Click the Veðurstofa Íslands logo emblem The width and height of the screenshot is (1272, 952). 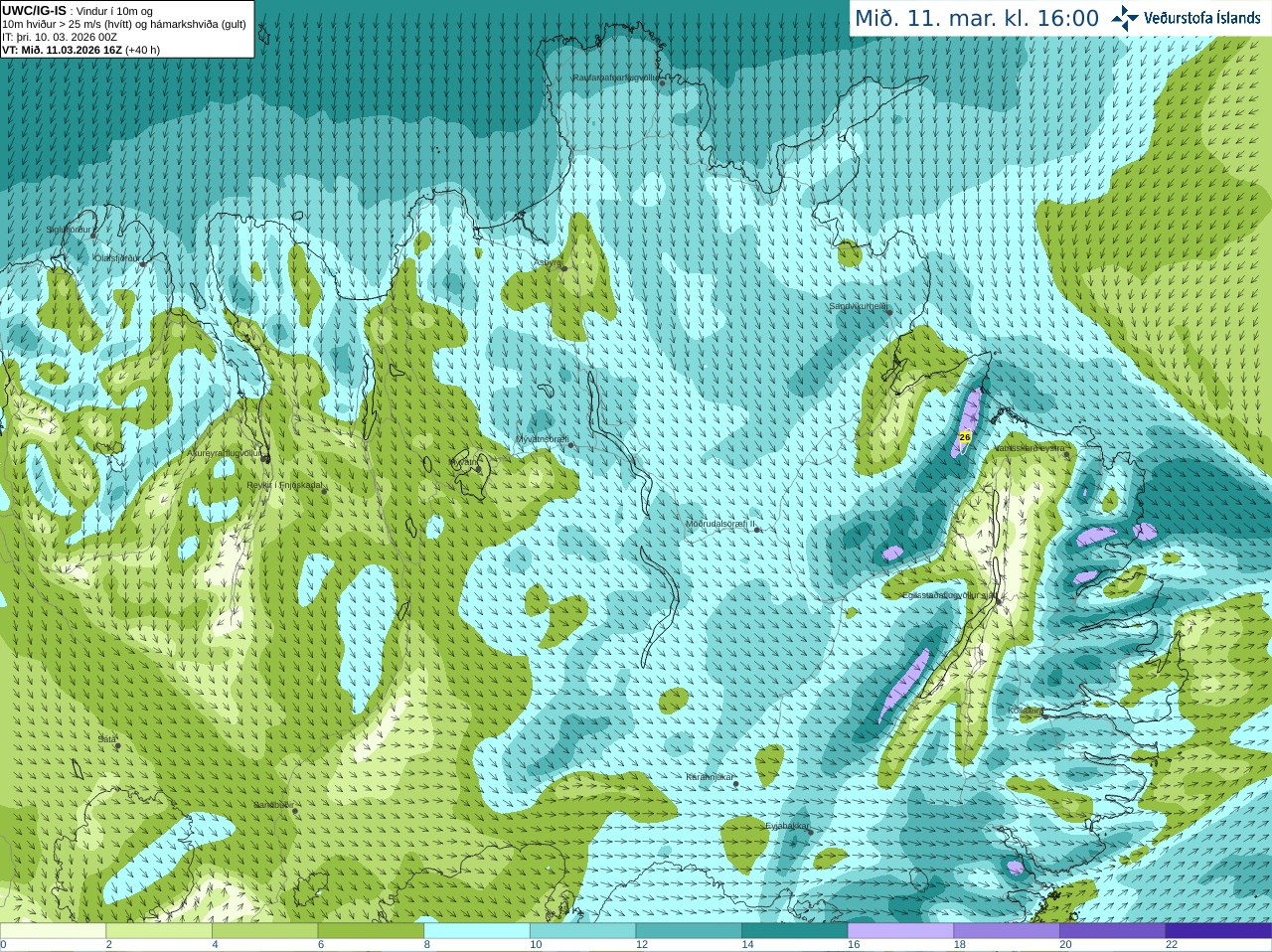click(x=1124, y=18)
